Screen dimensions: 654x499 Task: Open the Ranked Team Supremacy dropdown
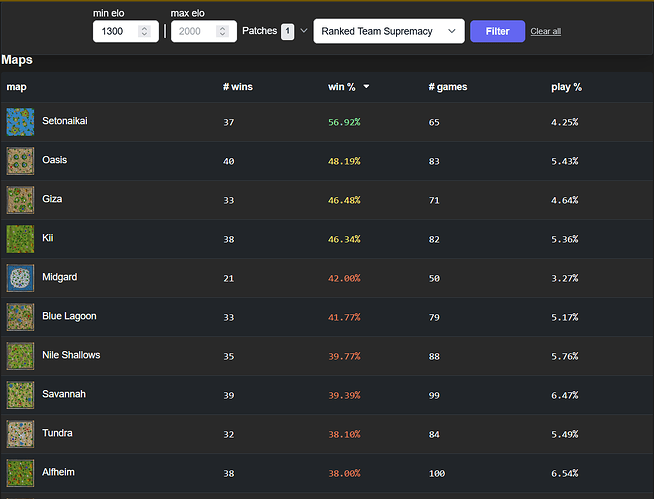click(388, 31)
